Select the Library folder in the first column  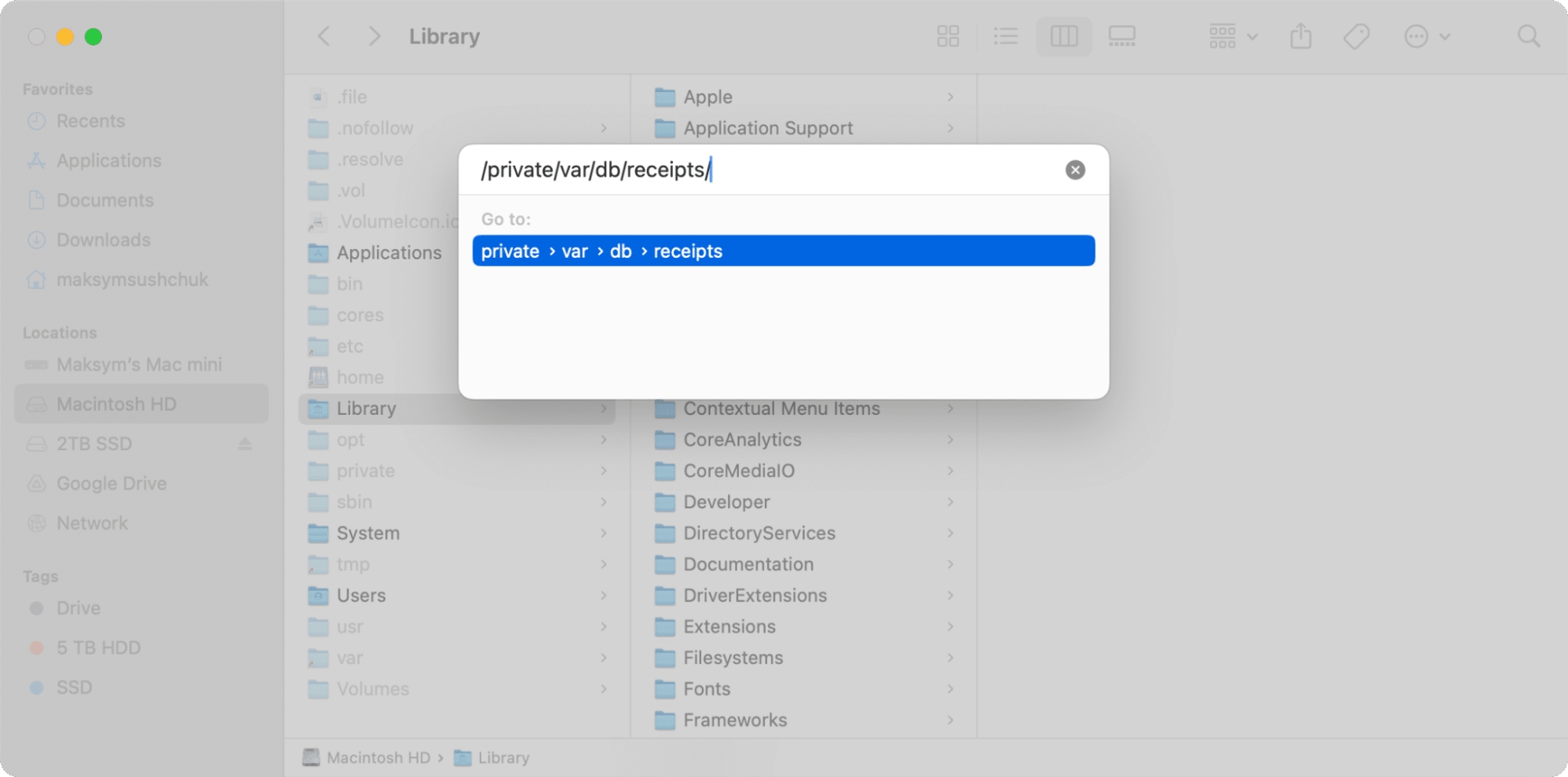click(x=456, y=409)
